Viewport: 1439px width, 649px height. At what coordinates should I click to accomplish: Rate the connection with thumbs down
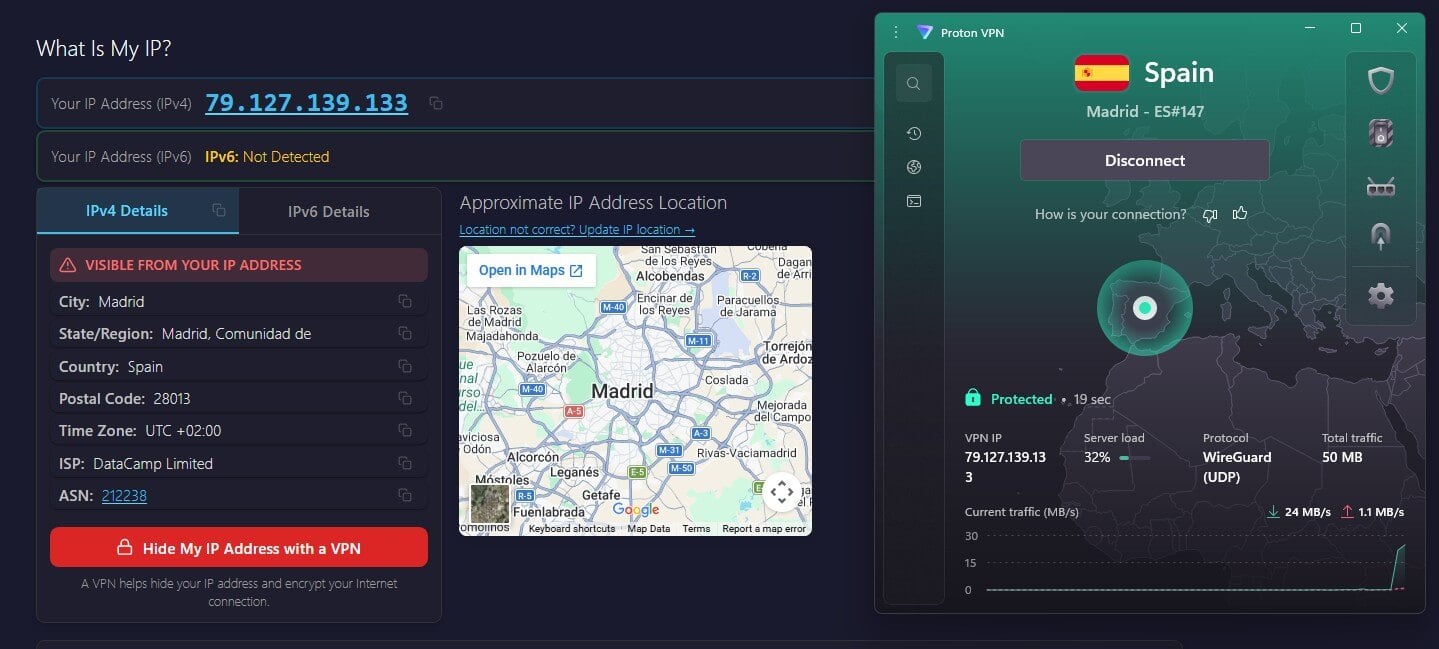tap(1210, 214)
